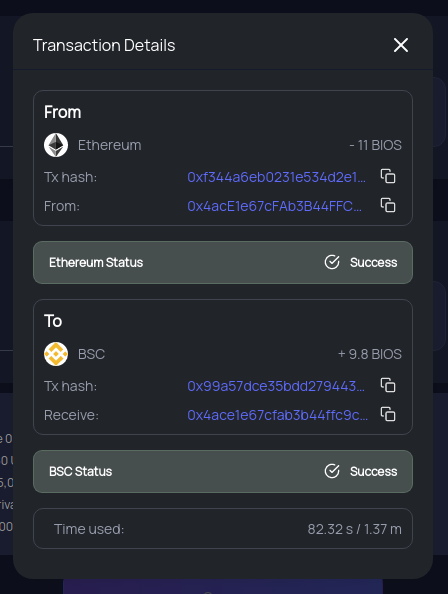Screen dimensions: 448x594
Task: Click the Time used value
Action: (354, 529)
